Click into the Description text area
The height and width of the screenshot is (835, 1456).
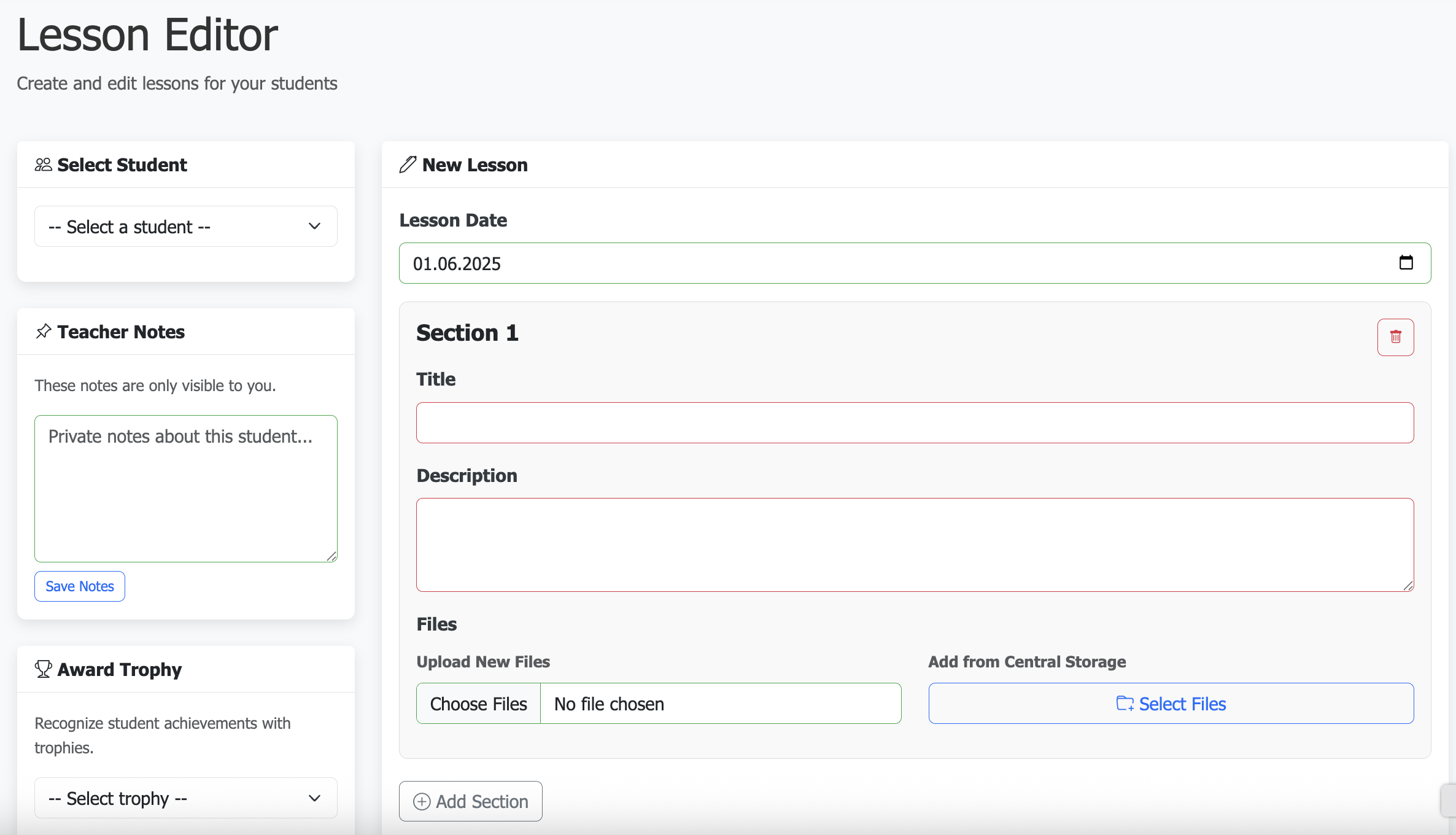point(915,545)
